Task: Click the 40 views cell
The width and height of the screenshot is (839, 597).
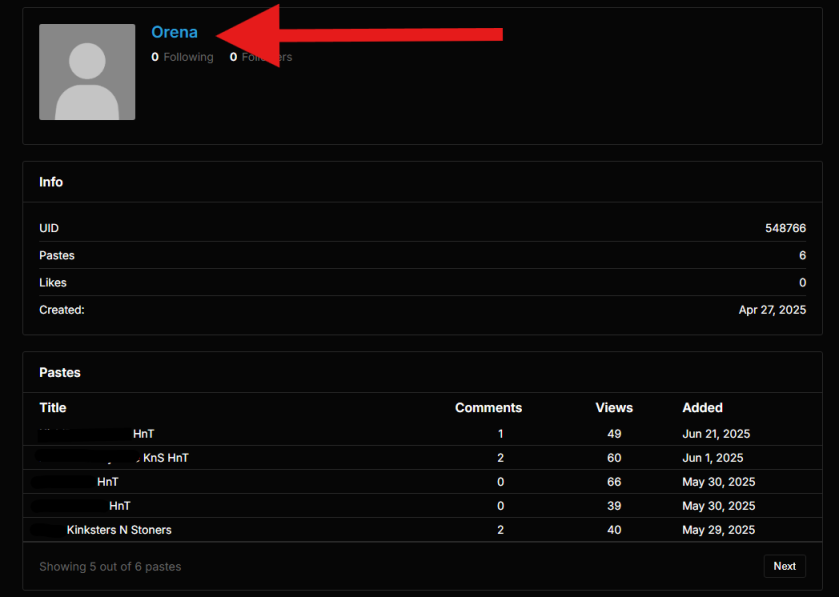Action: 614,530
